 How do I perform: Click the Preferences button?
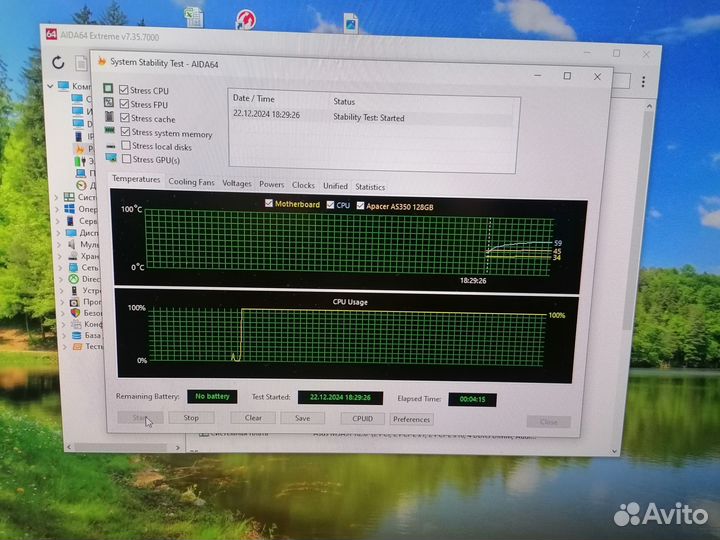point(411,419)
